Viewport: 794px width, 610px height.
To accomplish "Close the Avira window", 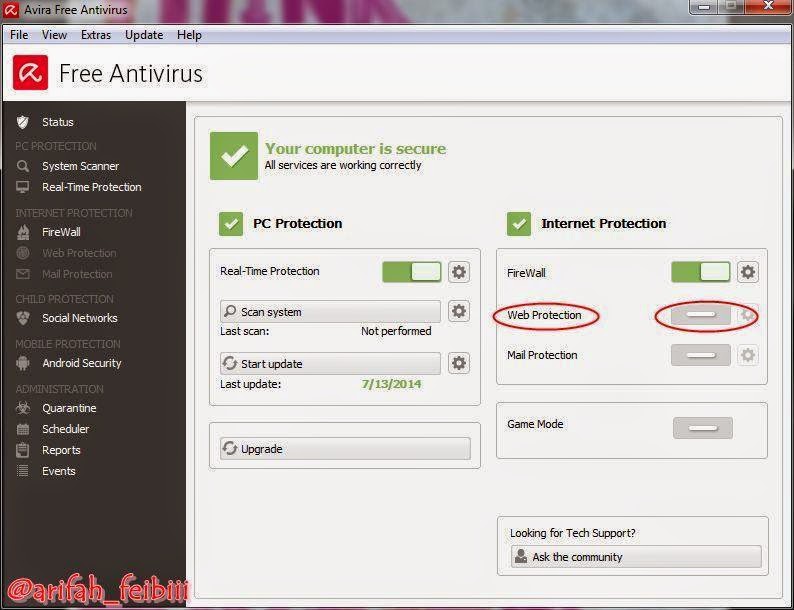I will [x=769, y=7].
